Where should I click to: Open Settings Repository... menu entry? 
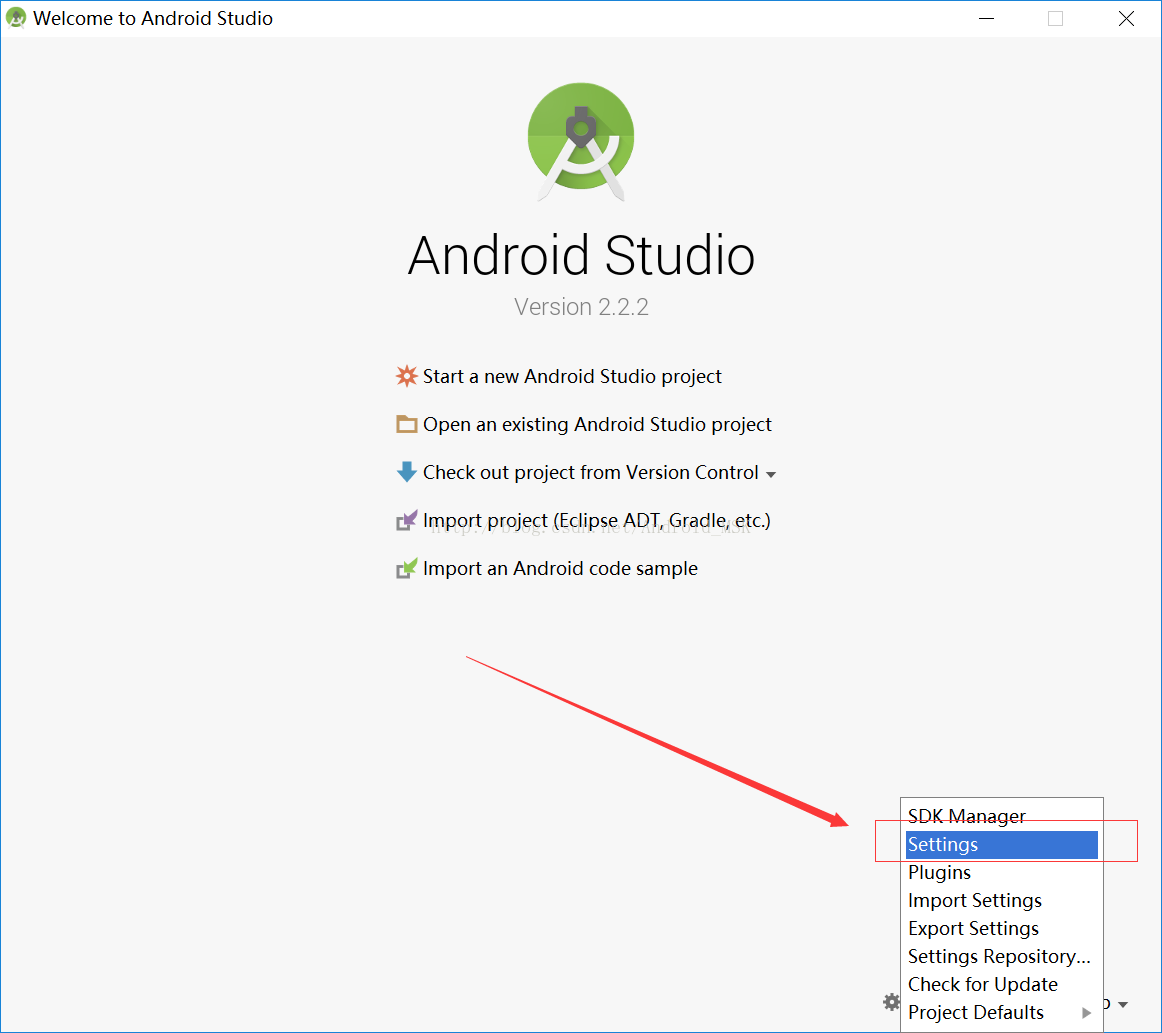[x=1001, y=957]
